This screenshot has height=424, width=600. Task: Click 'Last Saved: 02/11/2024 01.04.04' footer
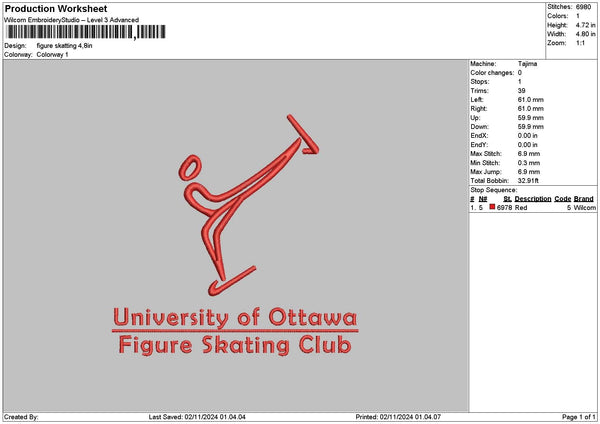pos(197,417)
